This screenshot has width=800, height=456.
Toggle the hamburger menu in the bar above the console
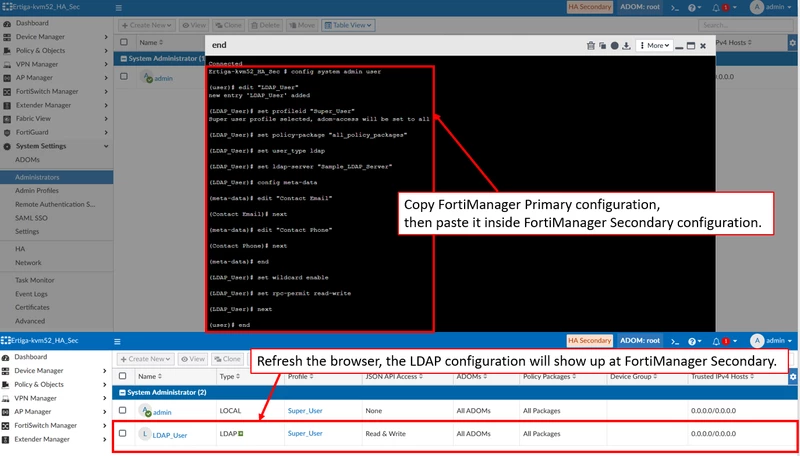(118, 8)
